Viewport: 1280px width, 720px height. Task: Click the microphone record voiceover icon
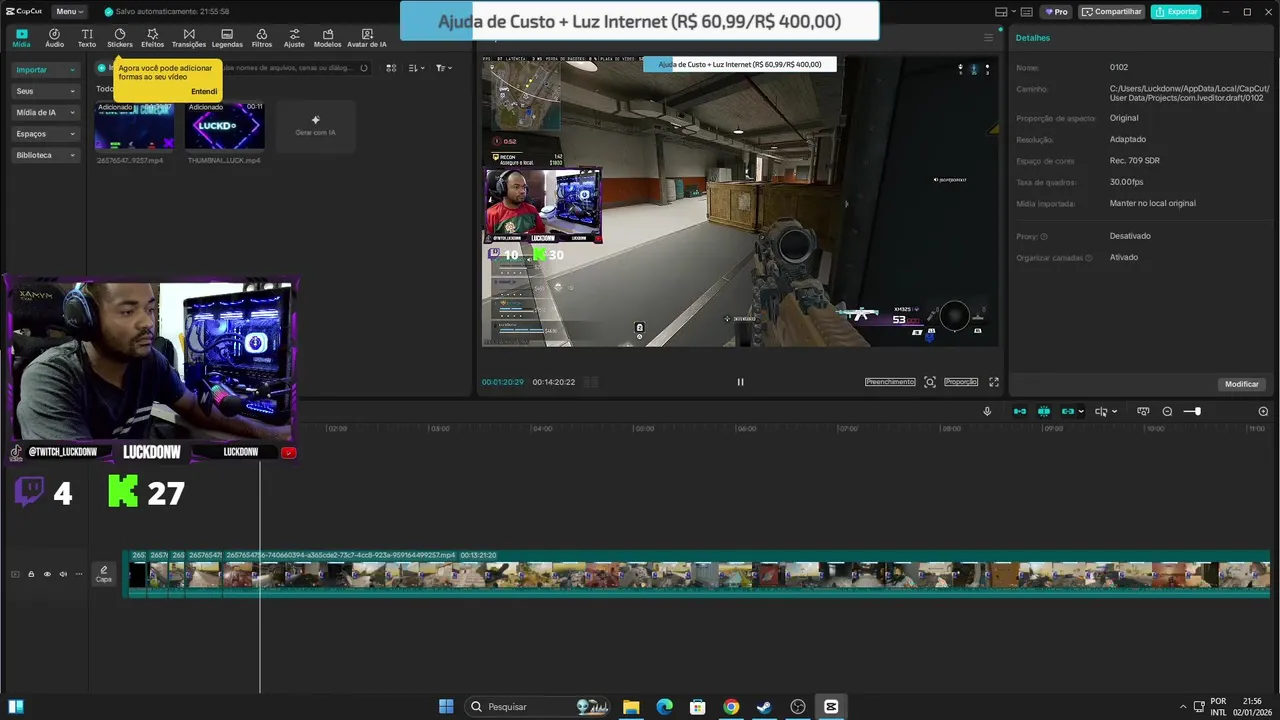click(987, 411)
